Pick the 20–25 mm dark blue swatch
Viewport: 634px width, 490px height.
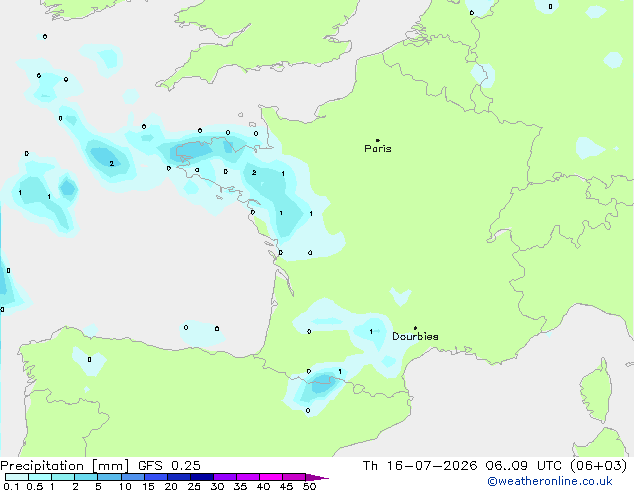pyautogui.click(x=179, y=477)
